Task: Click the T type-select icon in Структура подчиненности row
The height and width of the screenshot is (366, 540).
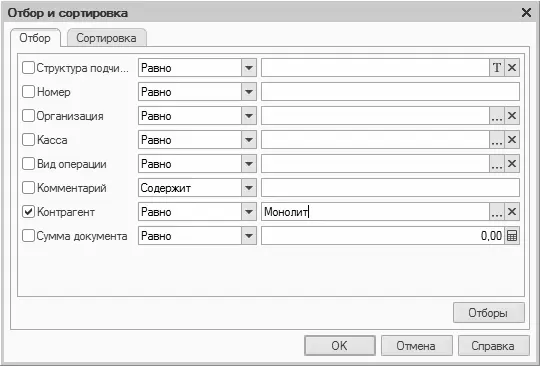Action: pyautogui.click(x=497, y=67)
